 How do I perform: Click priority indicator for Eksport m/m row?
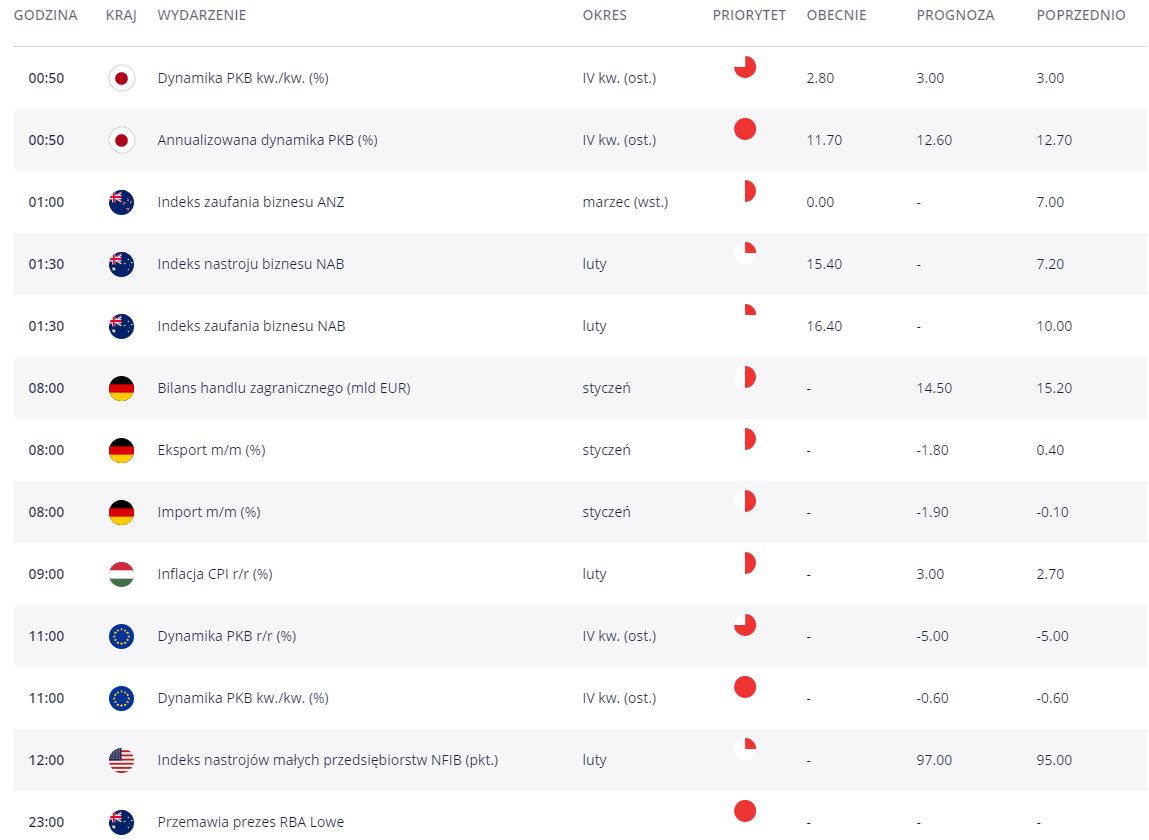[746, 439]
